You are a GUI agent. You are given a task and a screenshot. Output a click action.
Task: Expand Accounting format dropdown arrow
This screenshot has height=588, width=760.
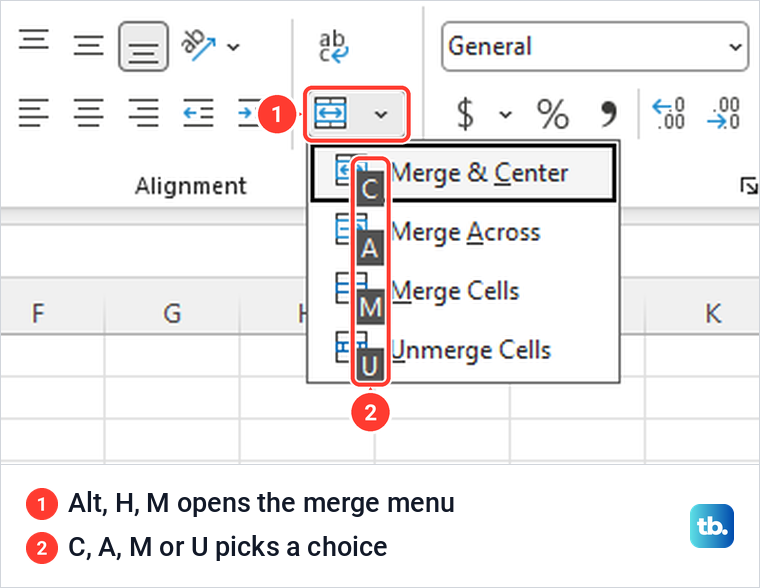coord(506,115)
